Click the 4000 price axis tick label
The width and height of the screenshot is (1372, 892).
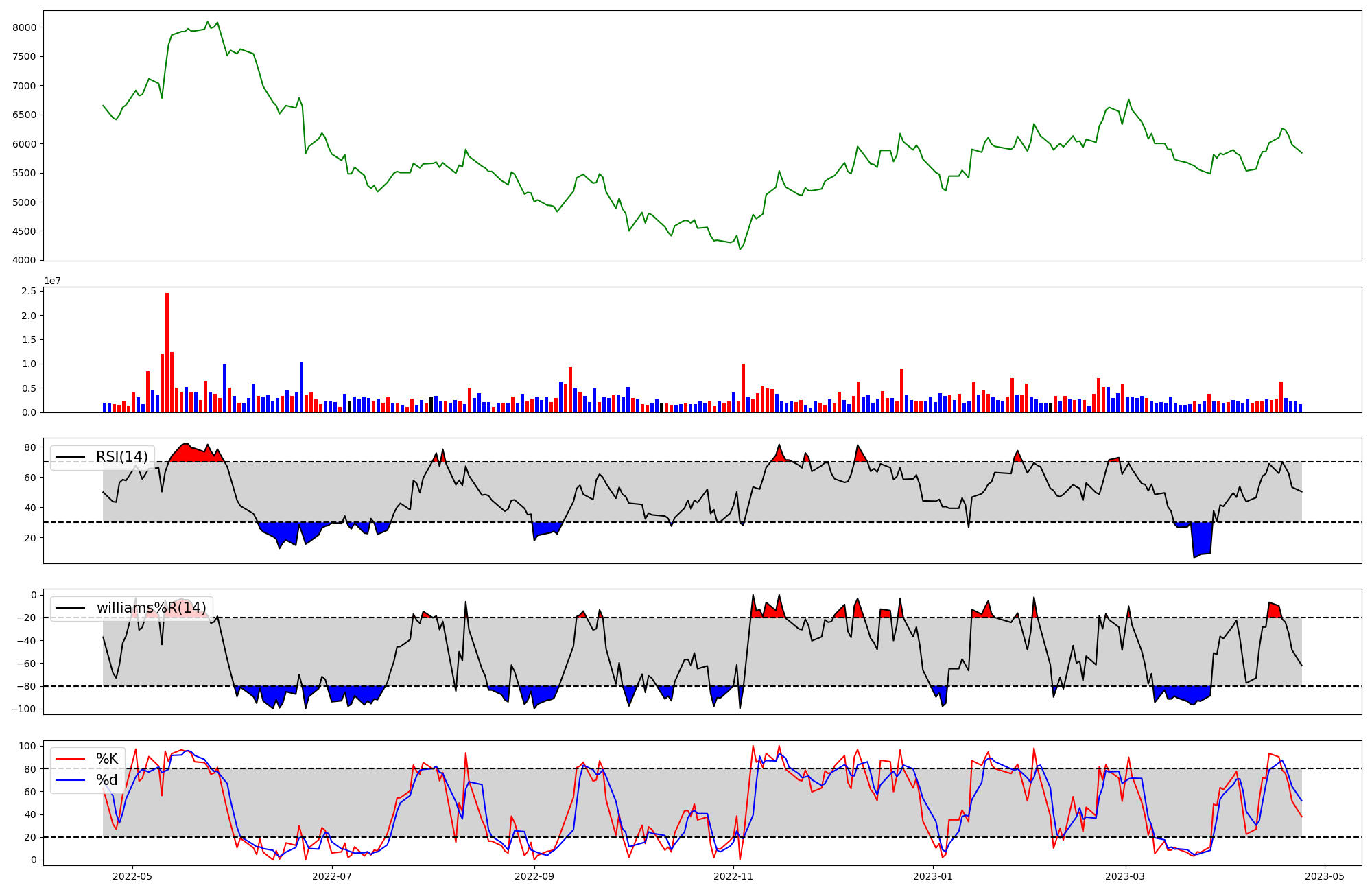(25, 260)
